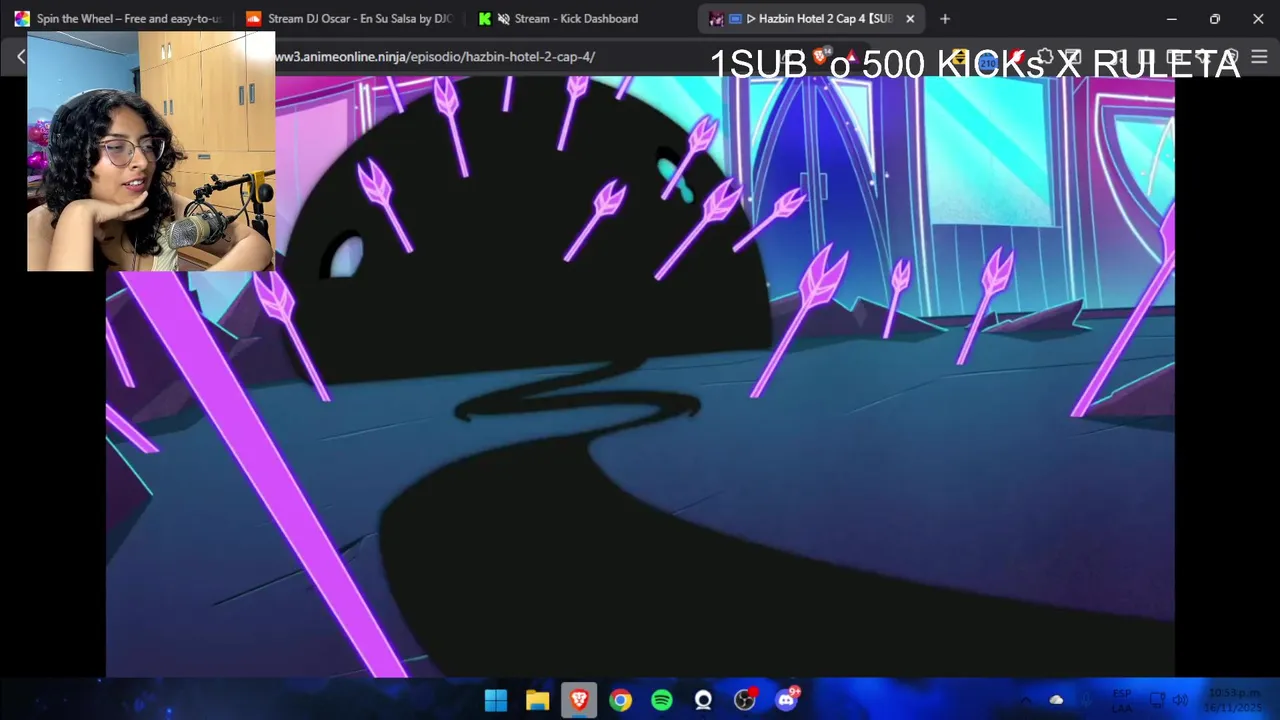The width and height of the screenshot is (1280, 720).
Task: Open the Windows Start menu
Action: click(496, 700)
